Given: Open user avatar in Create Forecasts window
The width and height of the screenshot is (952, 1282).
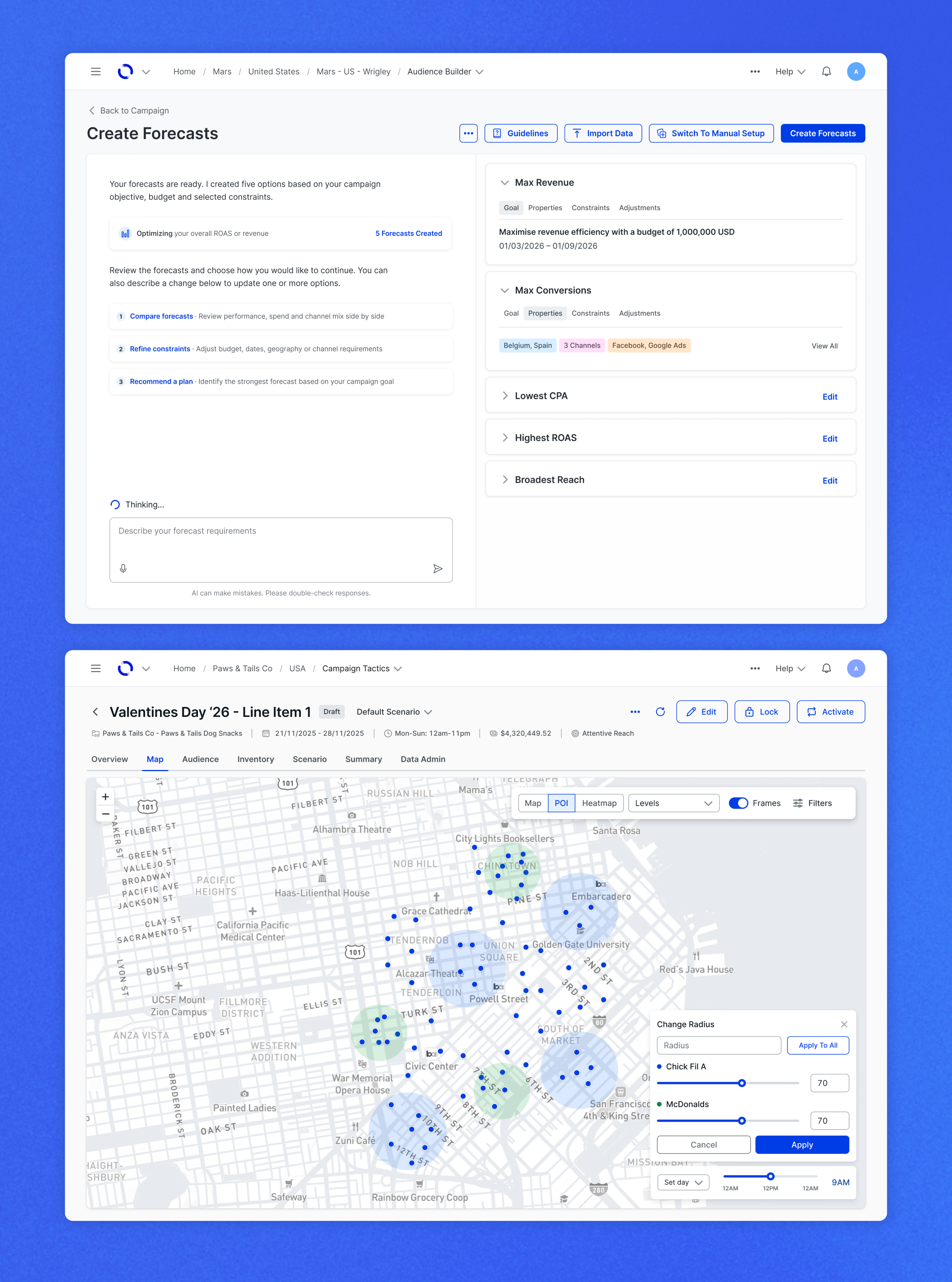Looking at the screenshot, I should 856,71.
